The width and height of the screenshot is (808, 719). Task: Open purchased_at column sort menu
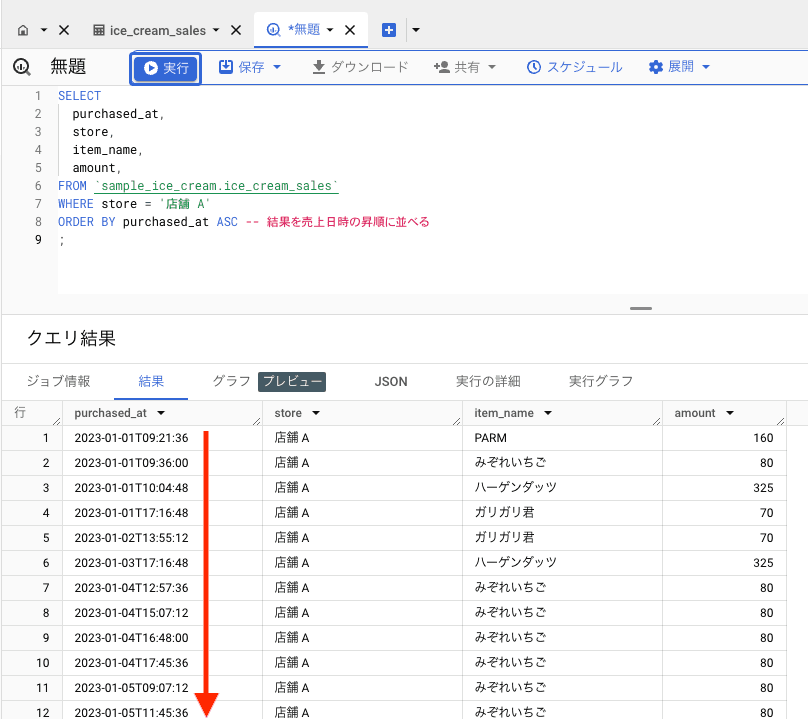(x=161, y=413)
